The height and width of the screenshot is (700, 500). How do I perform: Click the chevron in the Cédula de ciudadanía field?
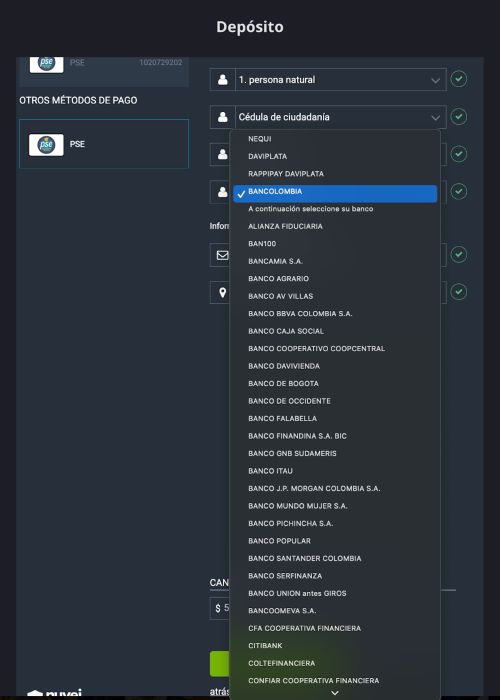pyautogui.click(x=435, y=118)
